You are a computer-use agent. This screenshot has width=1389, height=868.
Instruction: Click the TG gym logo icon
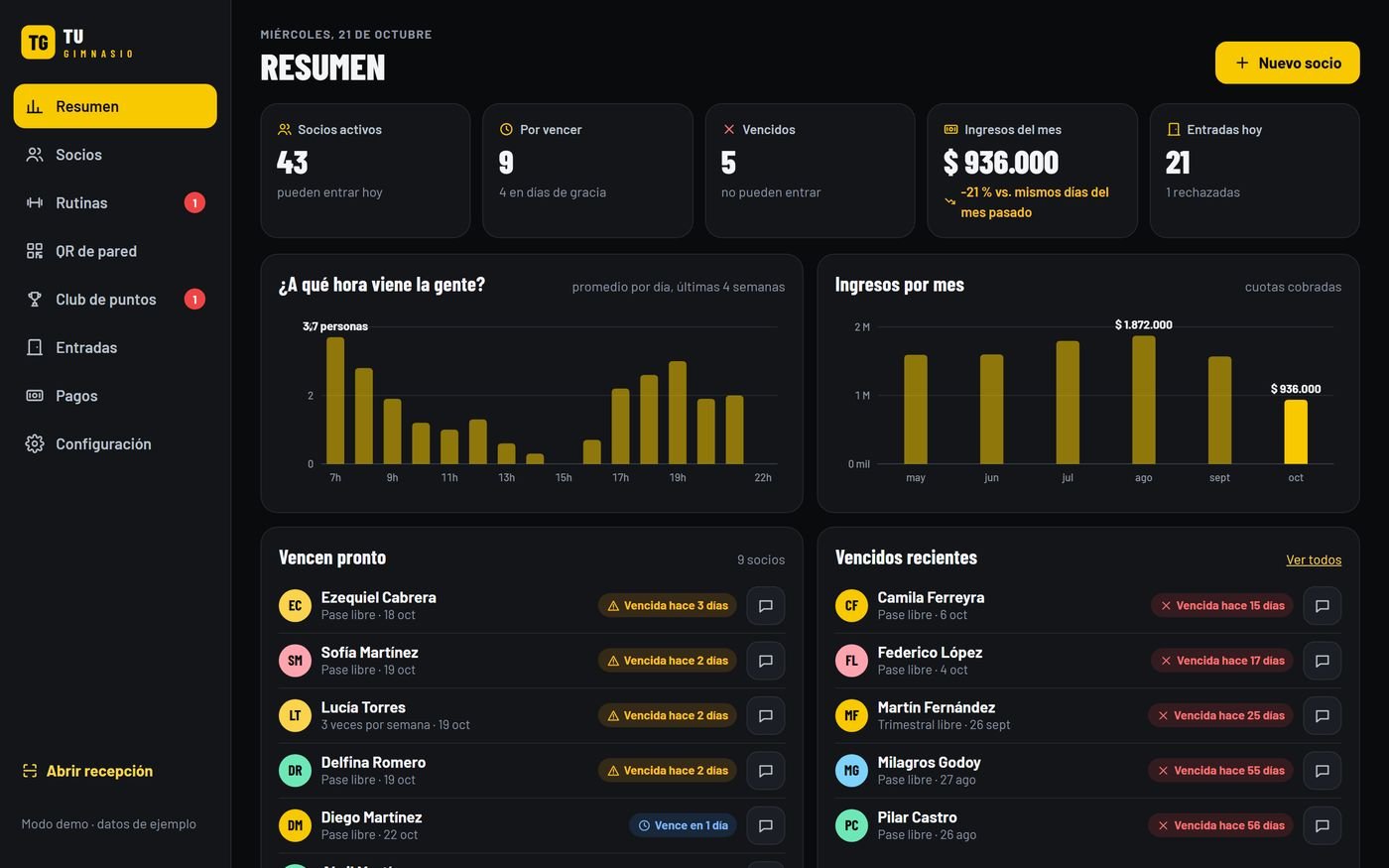click(x=38, y=43)
